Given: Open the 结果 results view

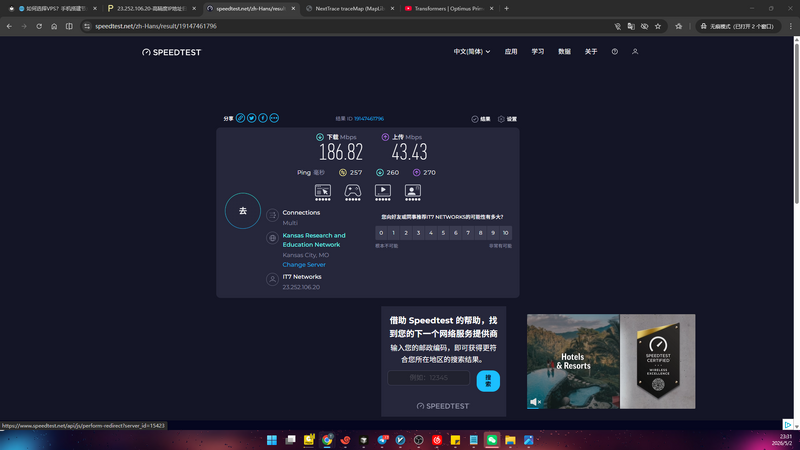Looking at the screenshot, I should tap(481, 119).
